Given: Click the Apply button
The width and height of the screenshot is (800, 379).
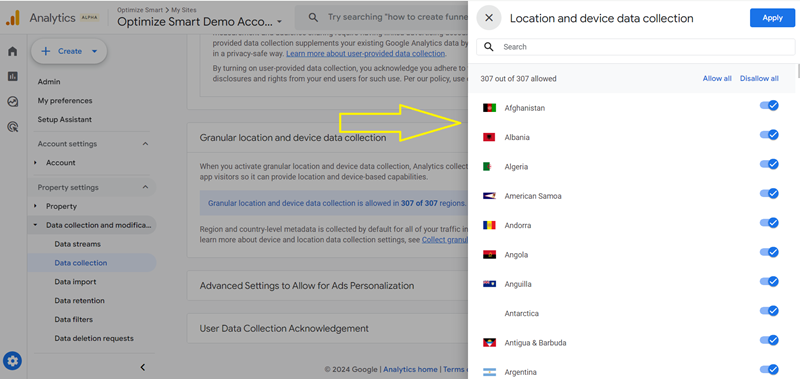Looking at the screenshot, I should (772, 18).
